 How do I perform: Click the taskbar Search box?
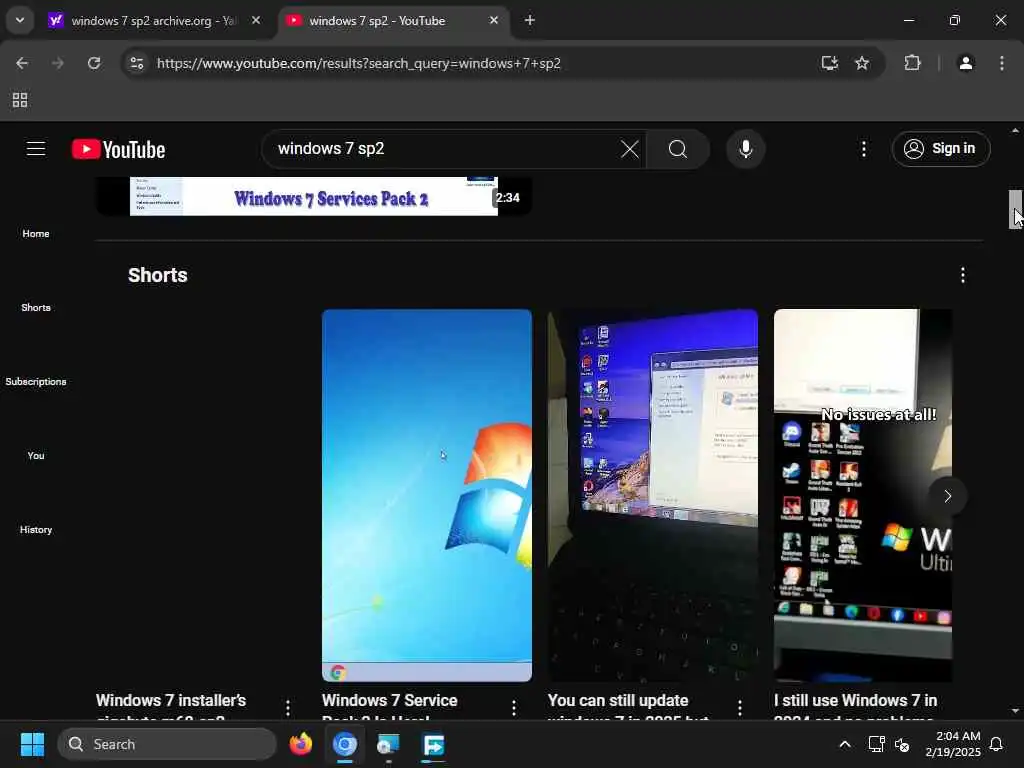[x=167, y=744]
